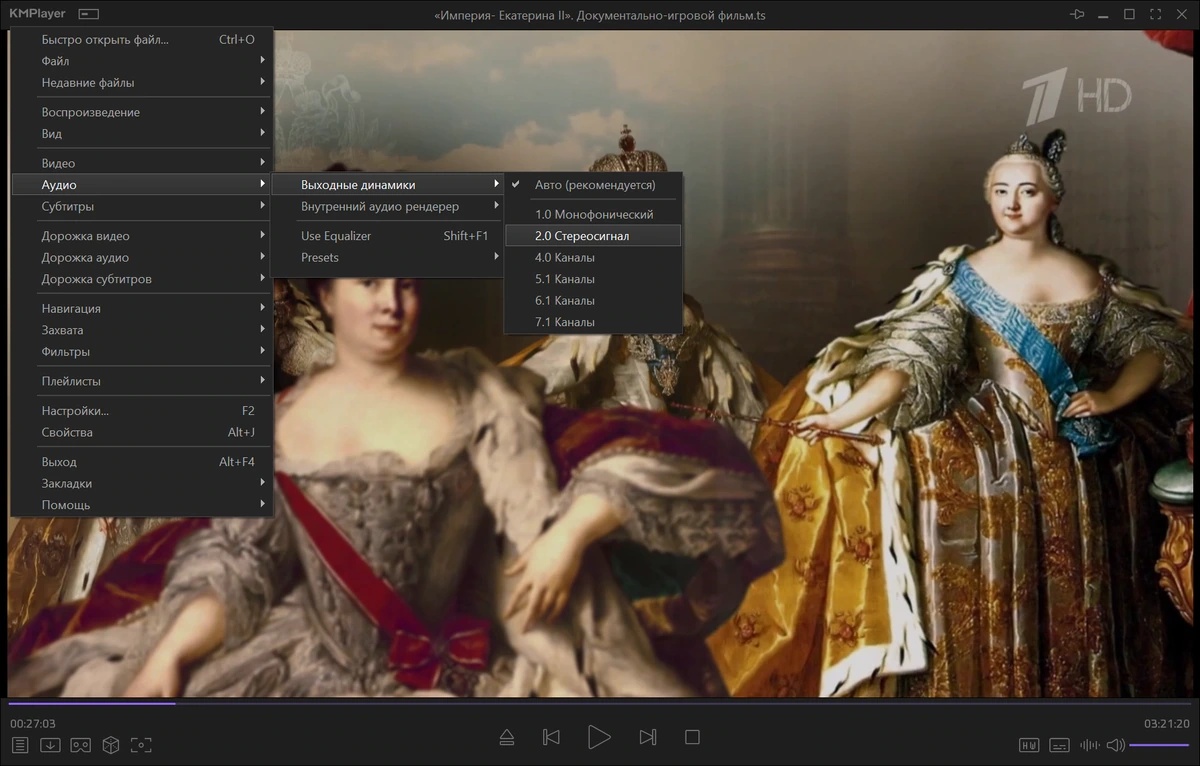Open the Навигация submenu
The image size is (1200, 766).
[141, 308]
